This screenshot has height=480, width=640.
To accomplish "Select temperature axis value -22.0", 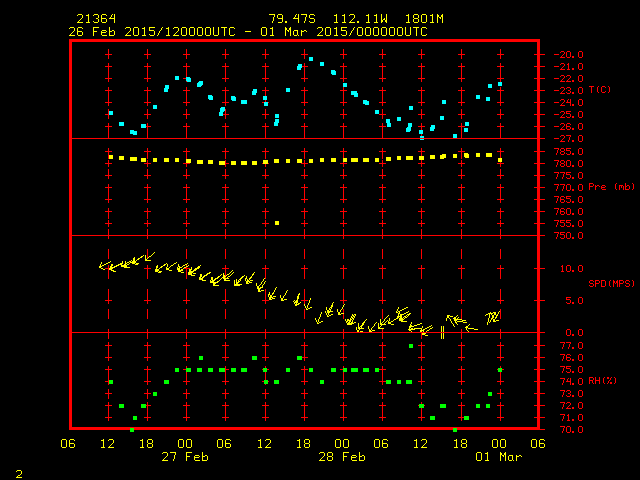I will click(569, 78).
